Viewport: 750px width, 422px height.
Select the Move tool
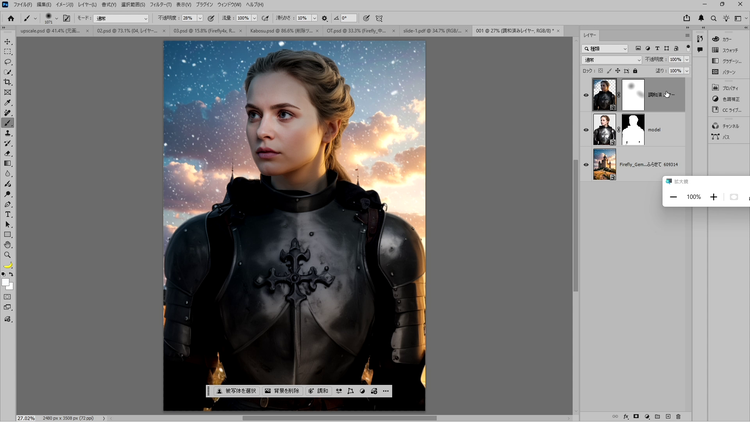pyautogui.click(x=8, y=41)
